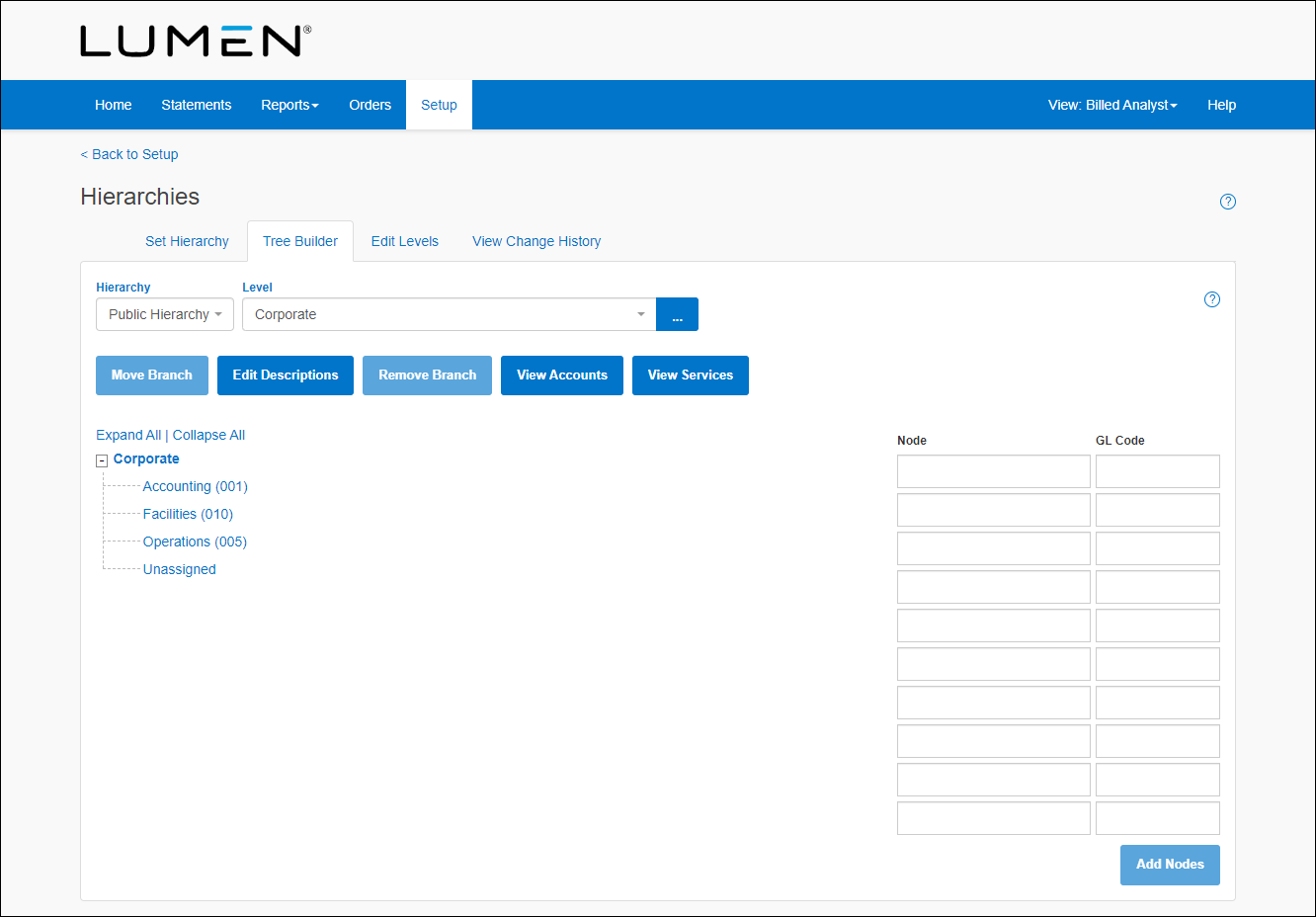Click the View Accounts button

(x=561, y=375)
